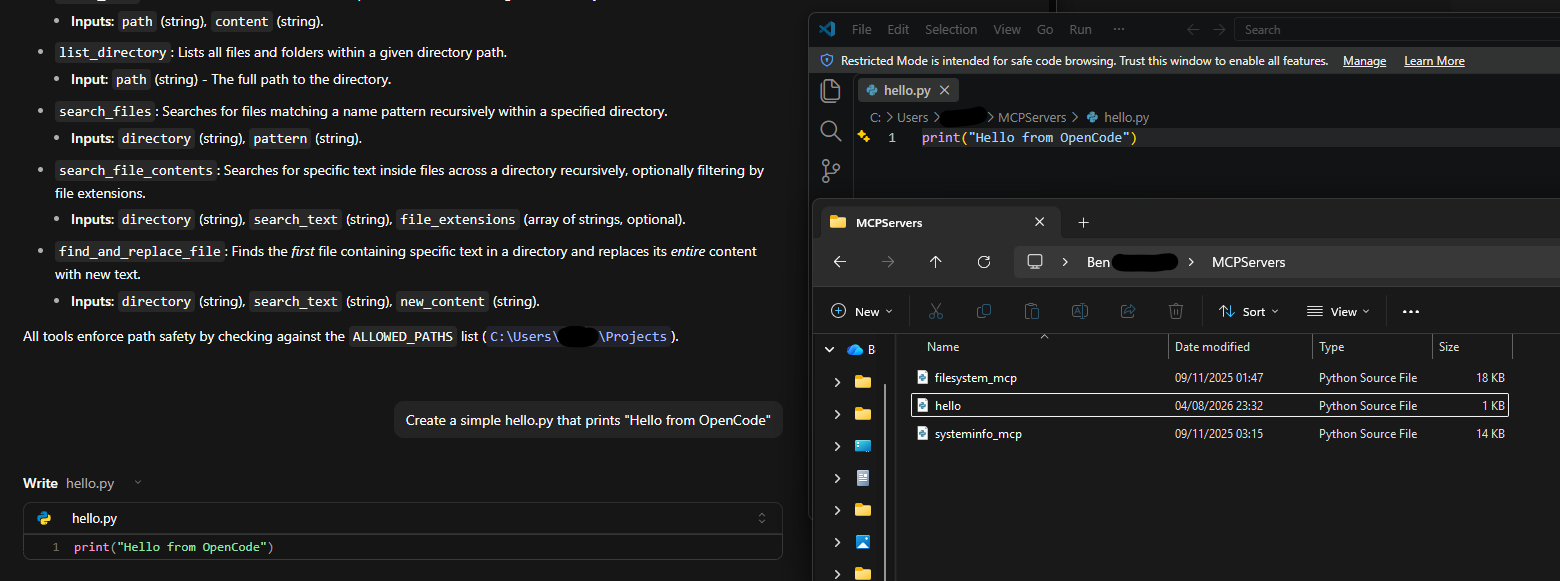Screen dimensions: 1560x581
Task: Open the VS Code Selection menu
Action: (x=951, y=29)
